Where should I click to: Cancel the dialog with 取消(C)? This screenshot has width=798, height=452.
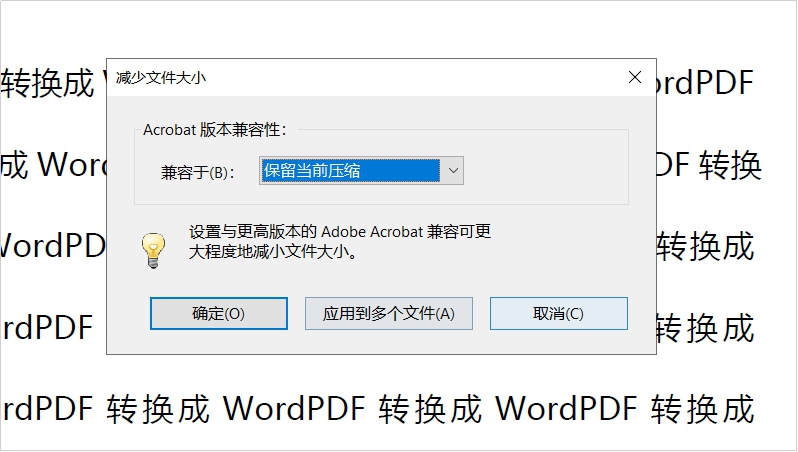559,314
